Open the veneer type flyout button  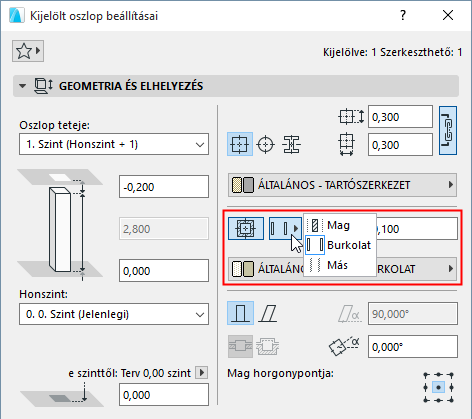[x=285, y=228]
